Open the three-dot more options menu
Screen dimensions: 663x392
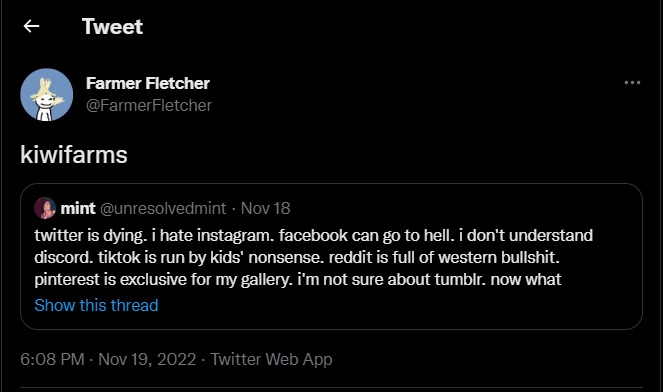pos(632,82)
